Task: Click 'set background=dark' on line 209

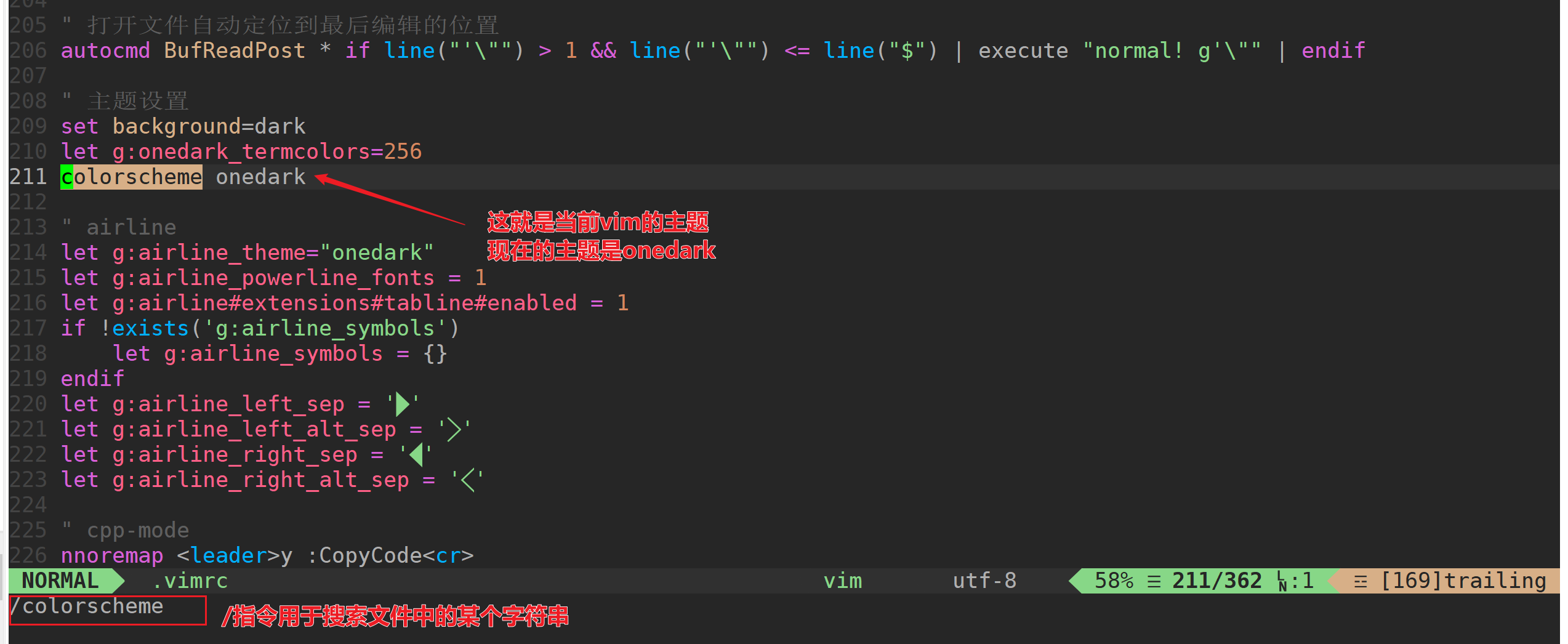Action: (x=183, y=126)
